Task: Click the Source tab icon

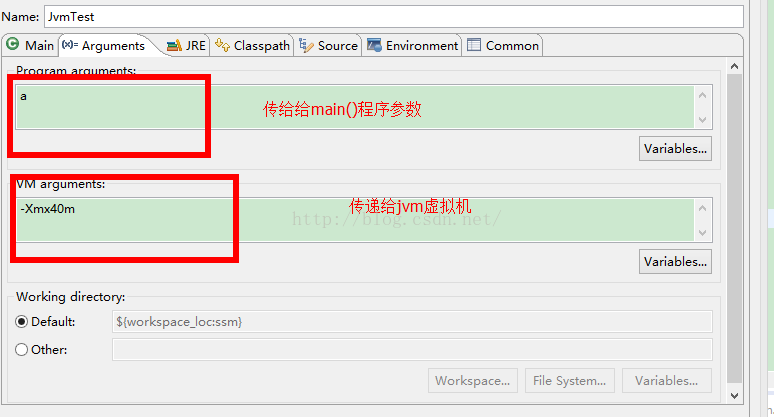Action: point(307,45)
